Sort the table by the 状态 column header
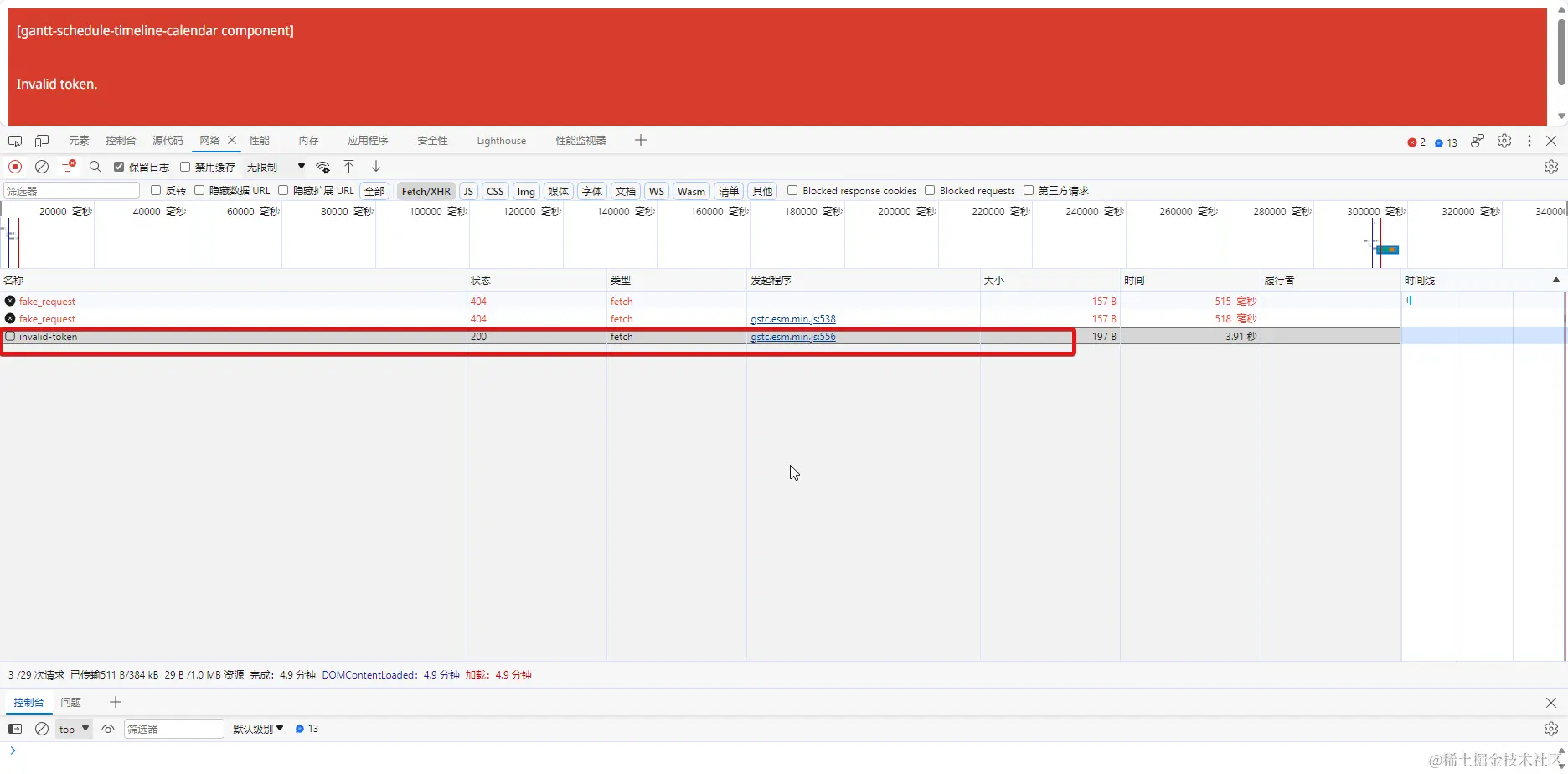Screen dimensions: 1568x774 [537, 280]
